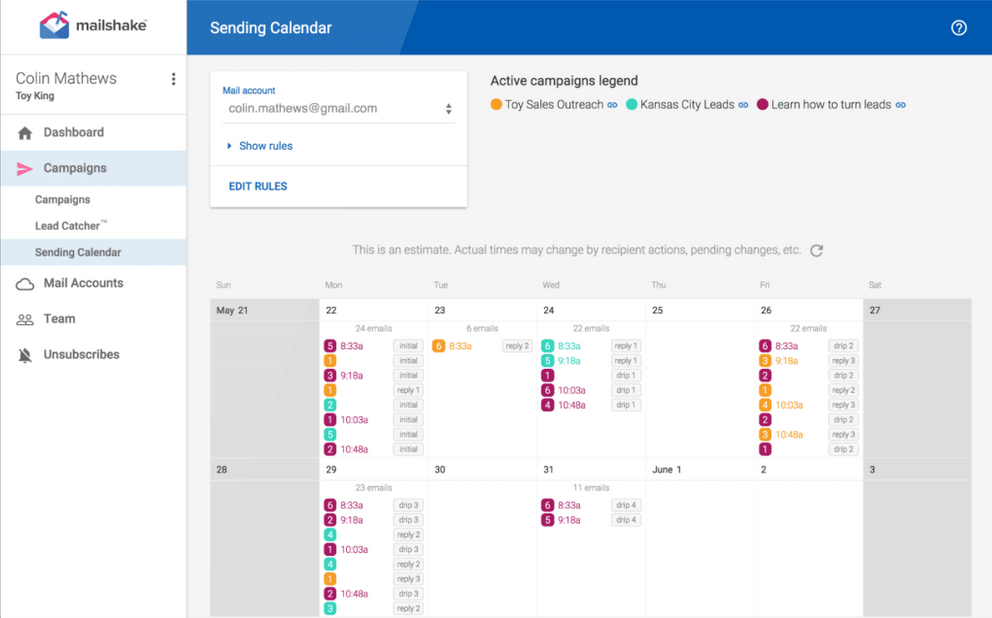Viewport: 992px width, 618px height.
Task: Click the 10:03a time on May 24
Action: [x=572, y=390]
